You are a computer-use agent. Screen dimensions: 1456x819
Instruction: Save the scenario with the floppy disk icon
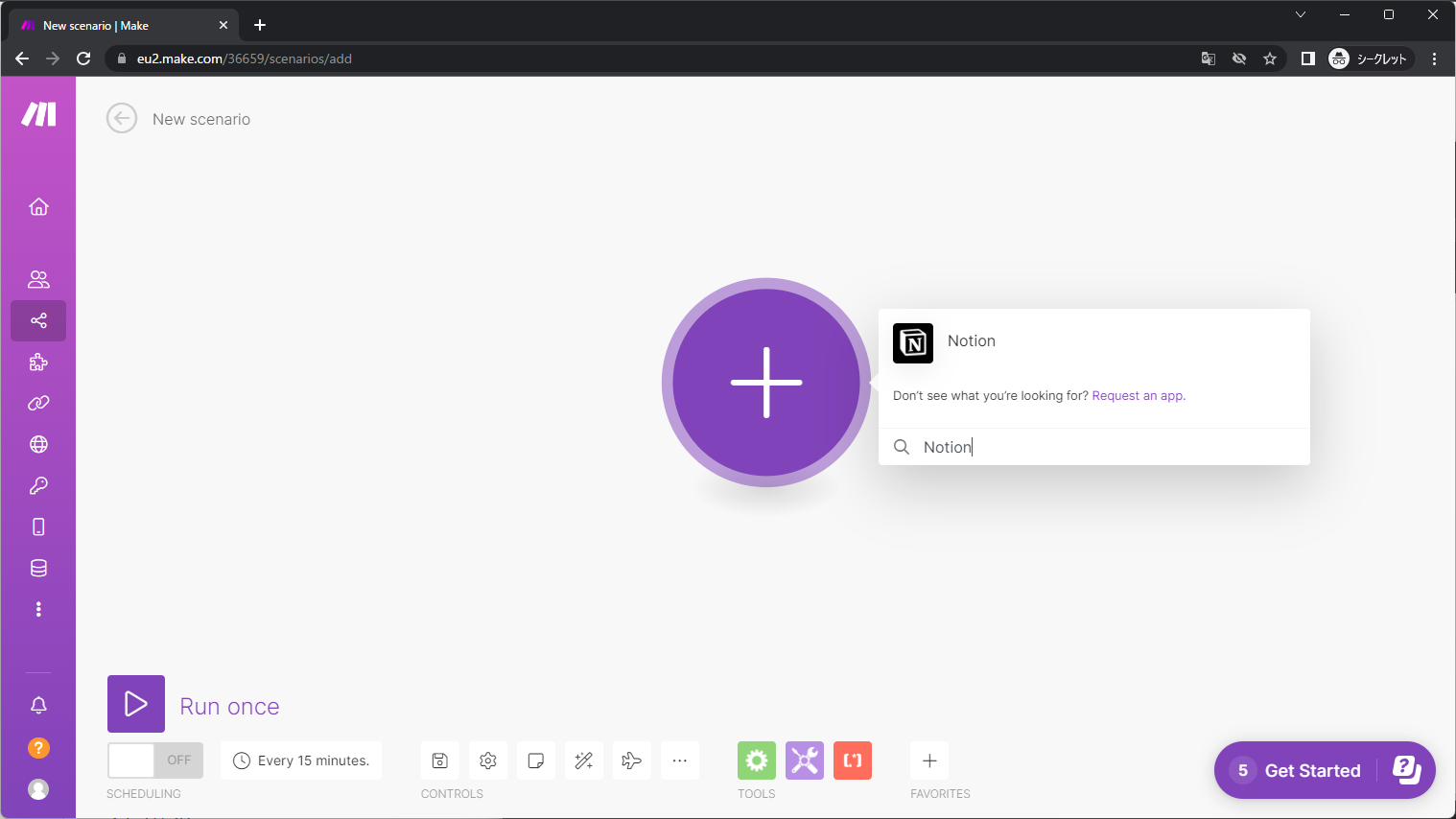click(x=440, y=760)
